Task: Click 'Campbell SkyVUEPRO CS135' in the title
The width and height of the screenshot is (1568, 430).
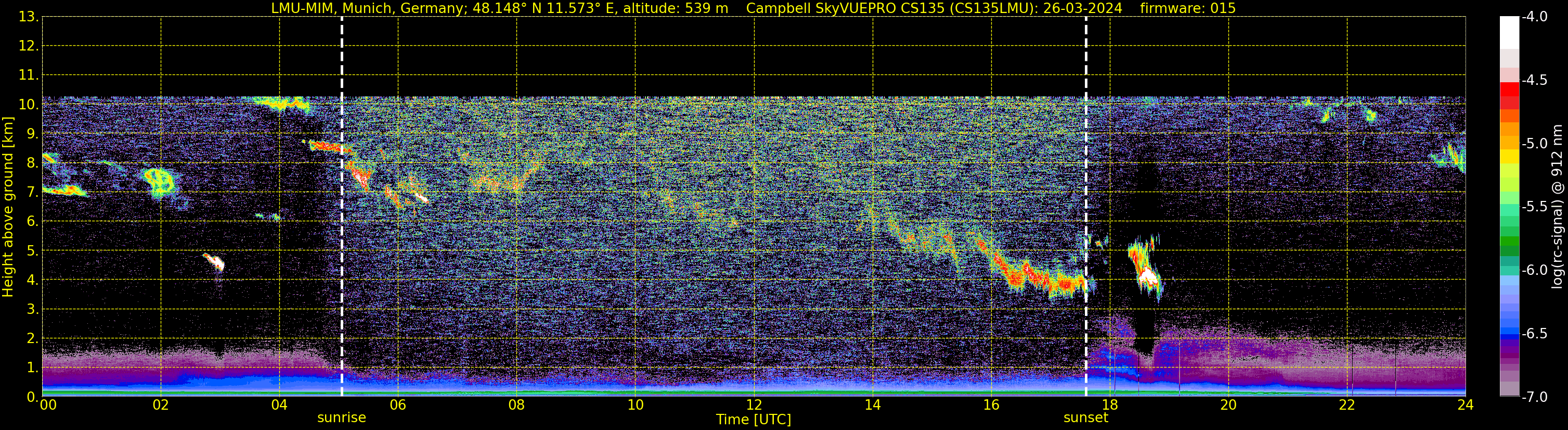Action: pos(845,8)
